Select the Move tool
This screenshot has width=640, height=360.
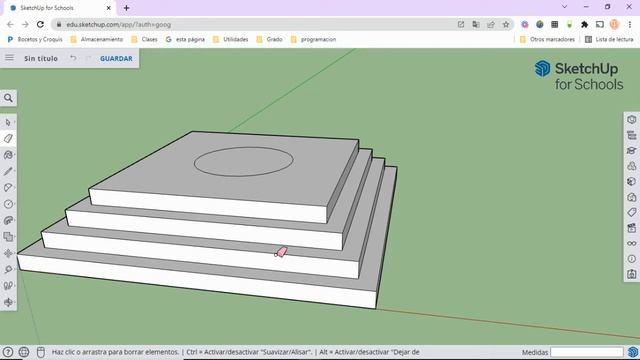coord(8,253)
